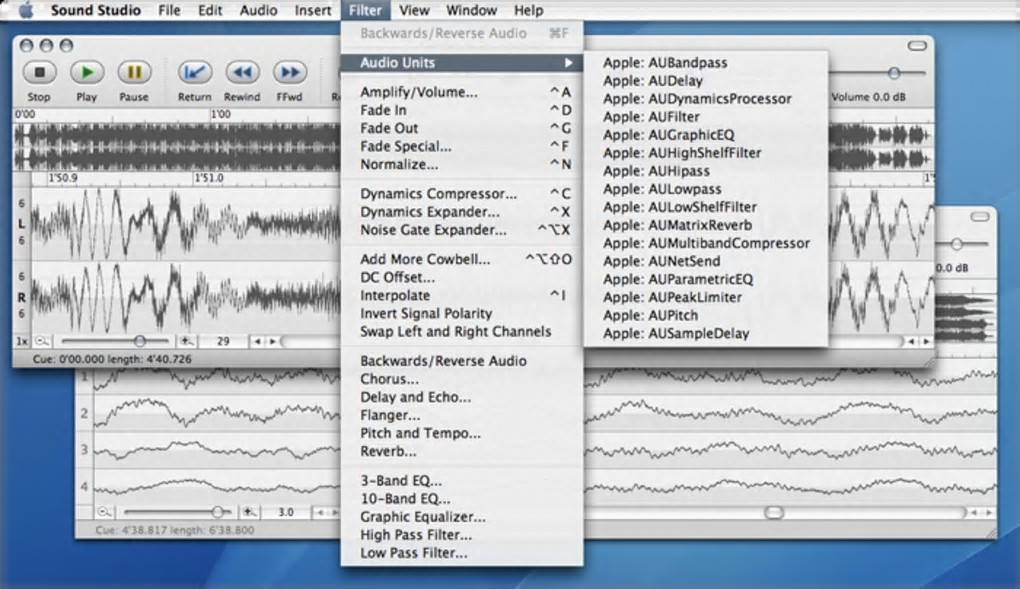Viewport: 1020px width, 589px height.
Task: Open the Window menu
Action: tap(472, 10)
